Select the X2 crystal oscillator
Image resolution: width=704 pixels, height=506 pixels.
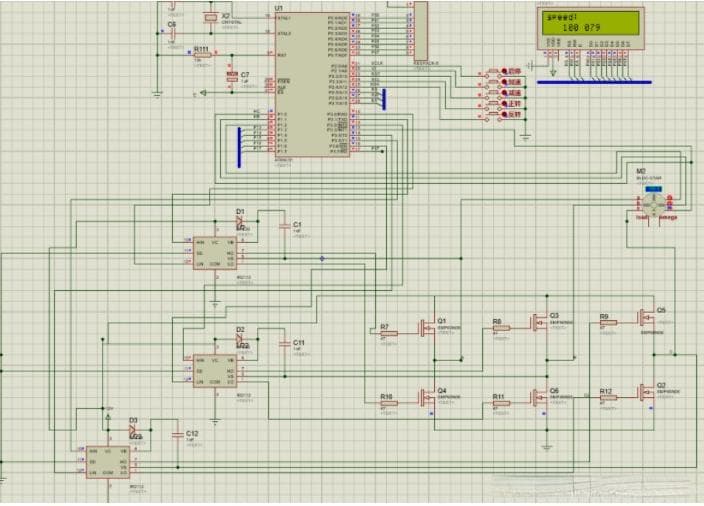tap(210, 18)
